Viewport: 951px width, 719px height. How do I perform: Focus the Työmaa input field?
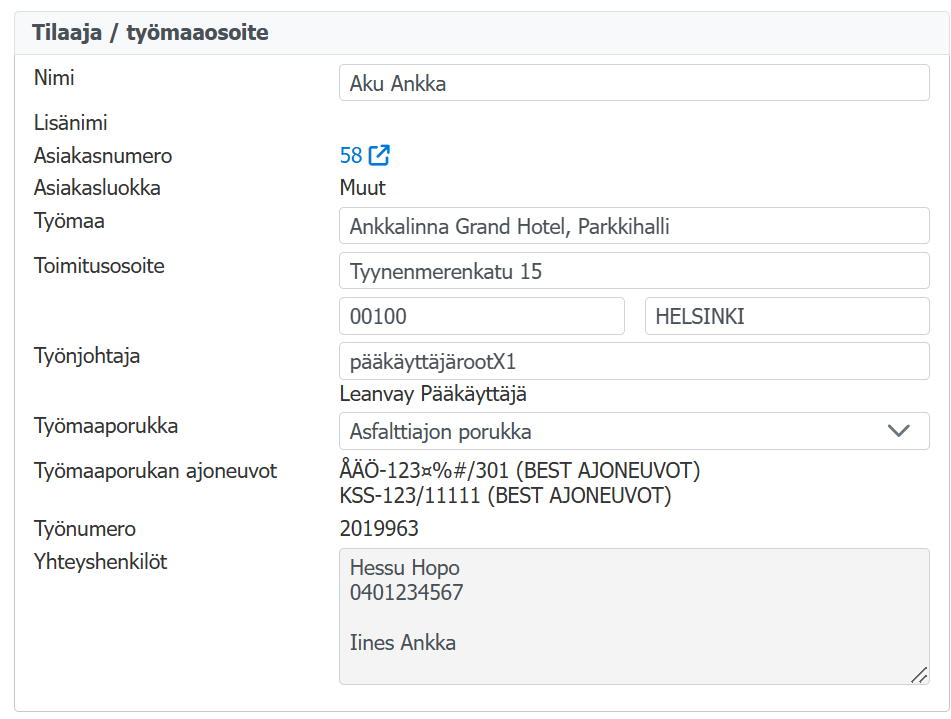634,226
